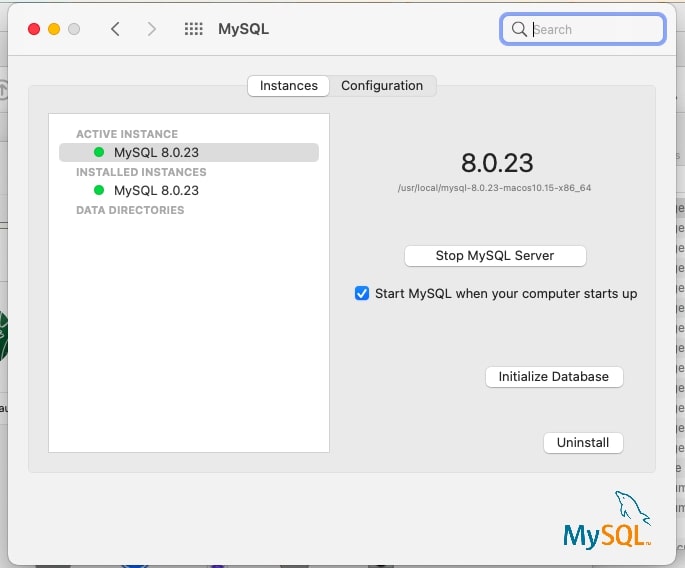Minimize the MySQL window with the yellow button
This screenshot has height=568, width=685.
coord(54,29)
